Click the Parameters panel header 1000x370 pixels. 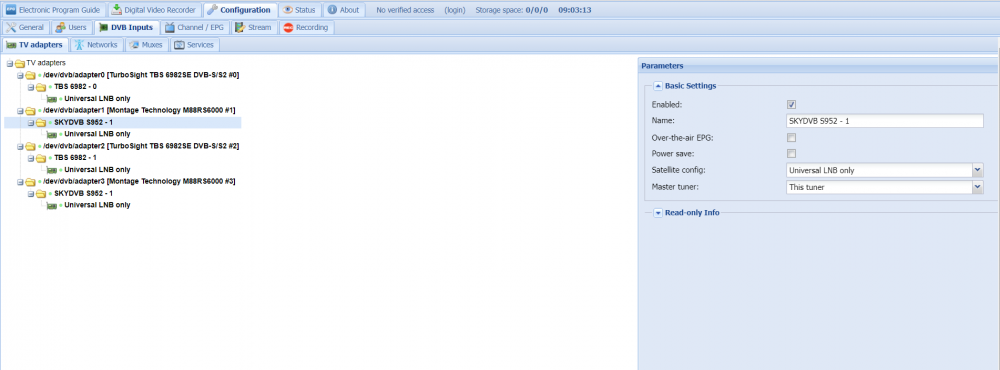pos(819,66)
